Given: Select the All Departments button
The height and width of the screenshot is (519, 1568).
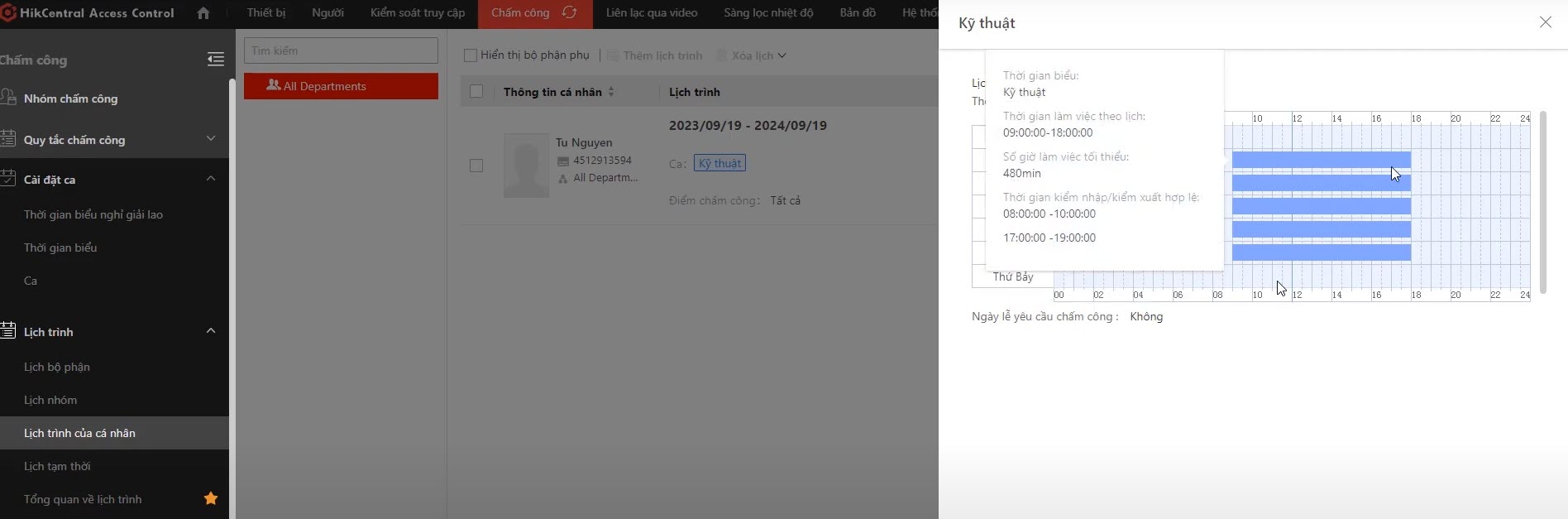Looking at the screenshot, I should tap(341, 86).
